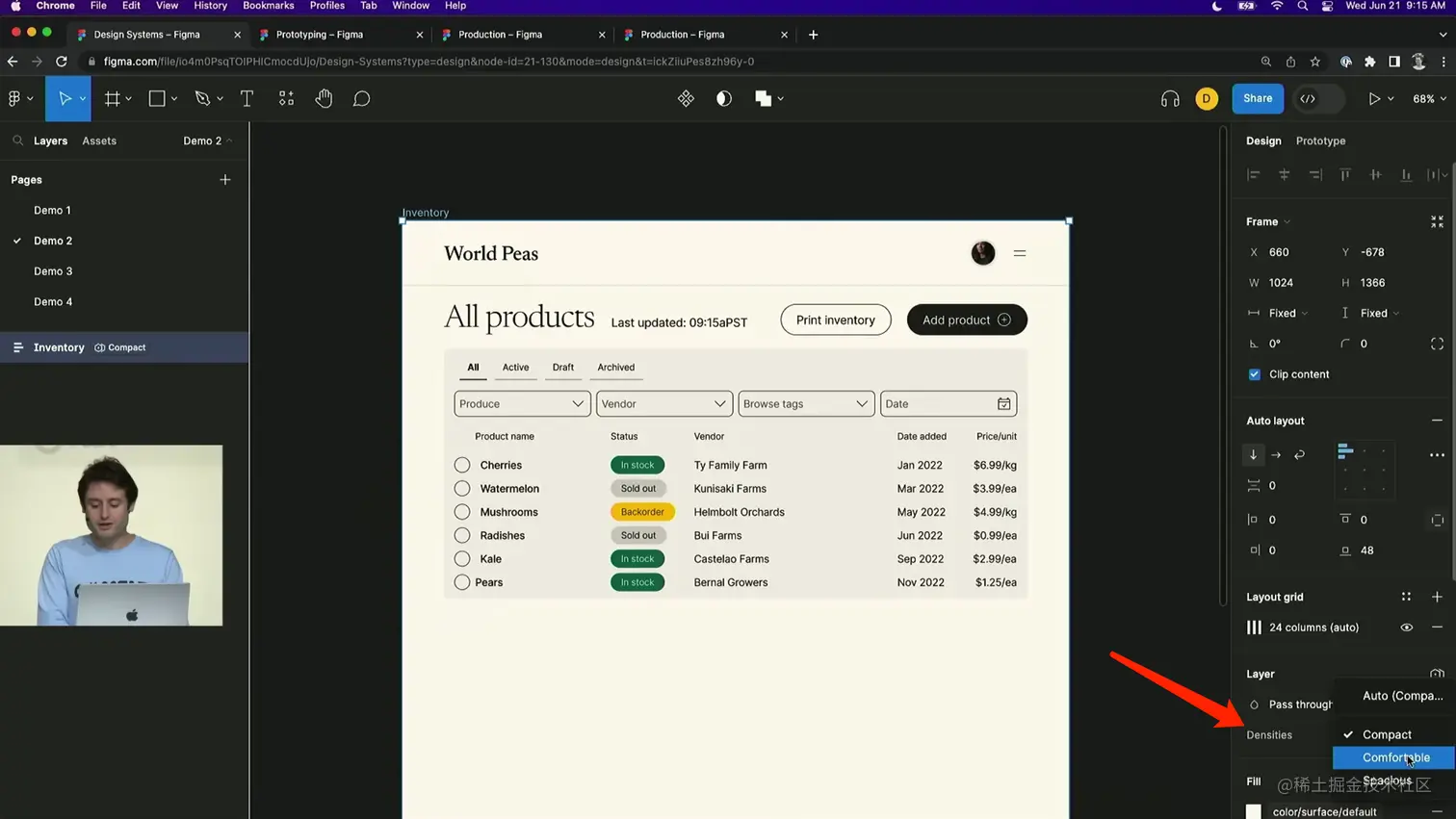Expand the Demo 2 page selector
Image resolution: width=1456 pixels, height=819 pixels.
click(207, 141)
